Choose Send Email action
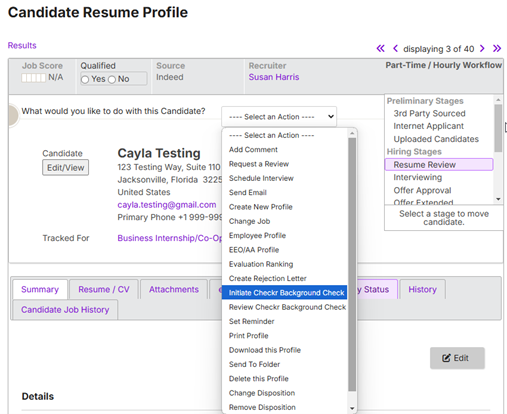The width and height of the screenshot is (507, 414). tap(248, 193)
